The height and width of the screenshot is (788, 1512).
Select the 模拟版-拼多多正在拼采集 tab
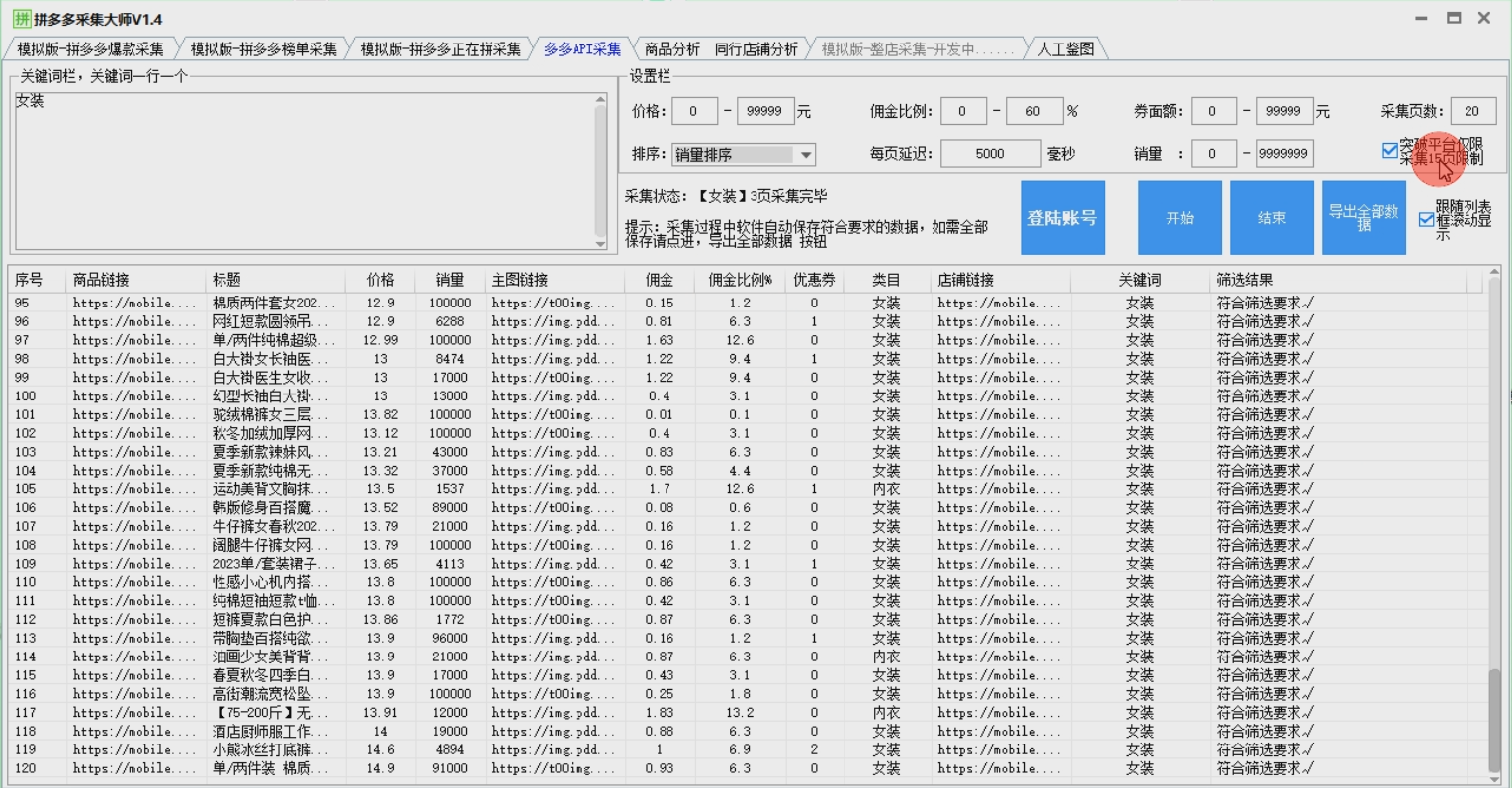tap(440, 48)
